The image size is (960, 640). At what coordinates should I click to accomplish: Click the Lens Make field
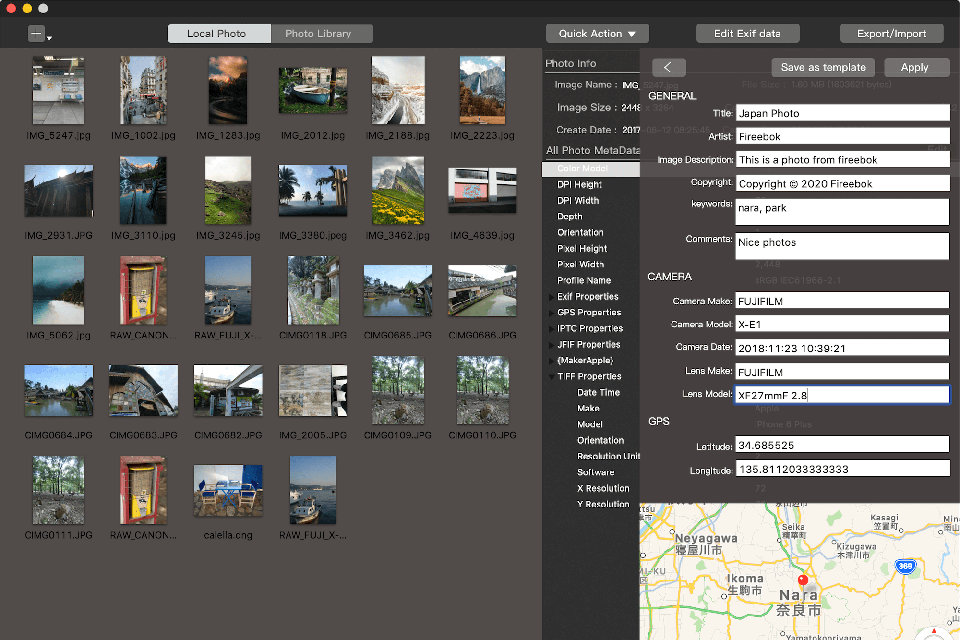coord(842,371)
